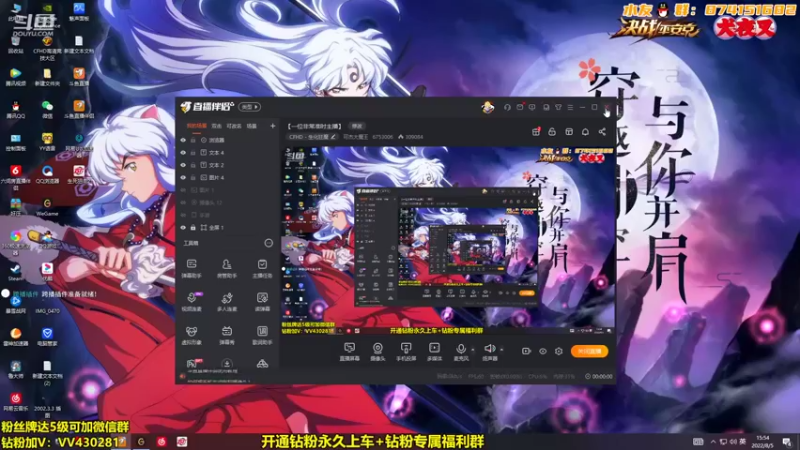Open the taskbar volume tray icon
Viewport: 800px width, 450px height.
[733, 442]
